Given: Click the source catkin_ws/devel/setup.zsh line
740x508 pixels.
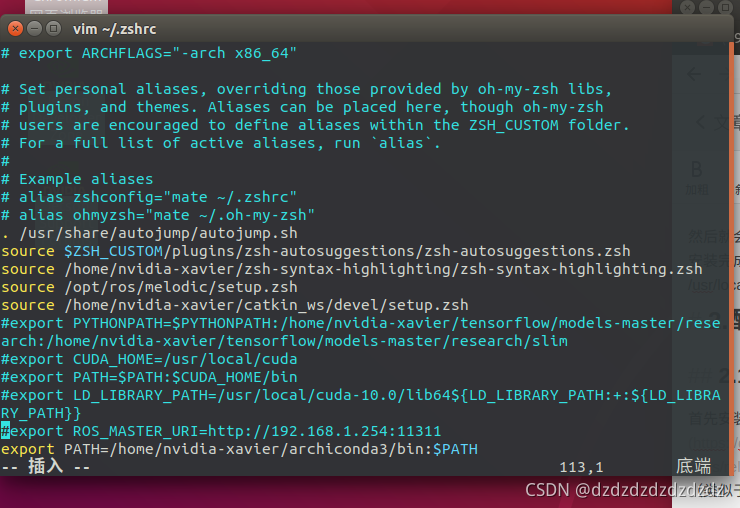Looking at the screenshot, I should (235, 305).
